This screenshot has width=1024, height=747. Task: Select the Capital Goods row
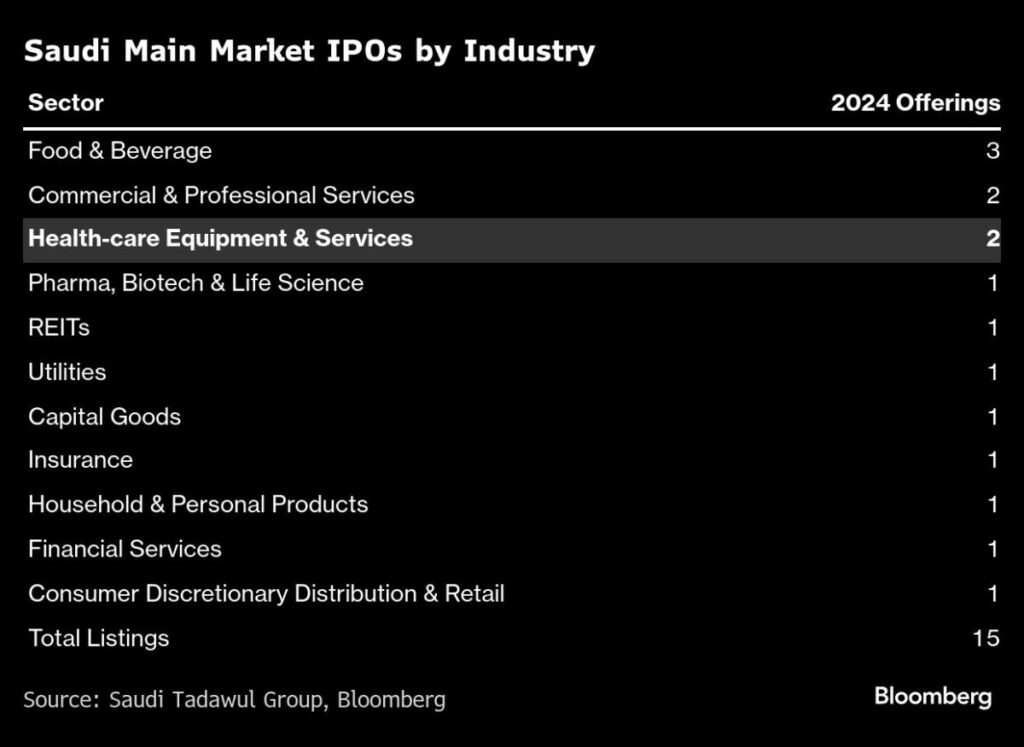[x=104, y=416]
